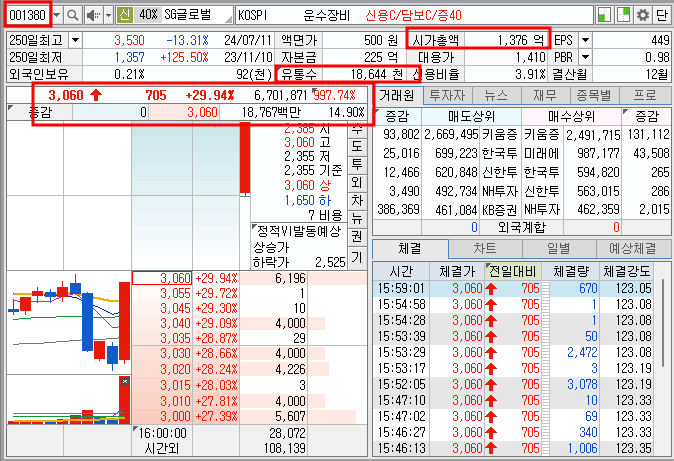Click the KB증권 seller broker cell
Screen dimensions: 674x461
[499, 210]
